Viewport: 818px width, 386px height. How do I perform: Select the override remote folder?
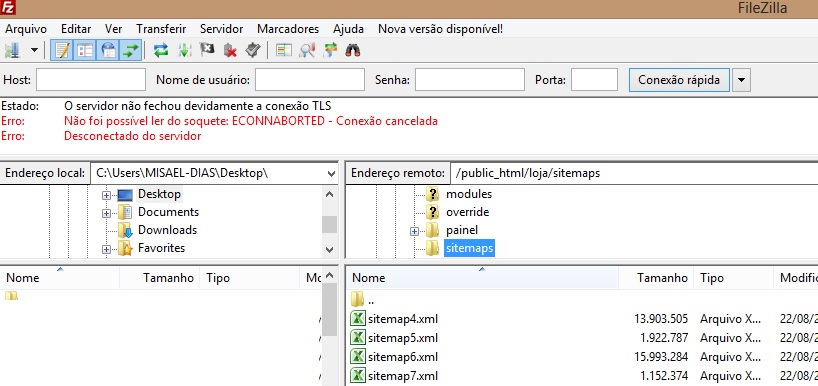(x=467, y=212)
